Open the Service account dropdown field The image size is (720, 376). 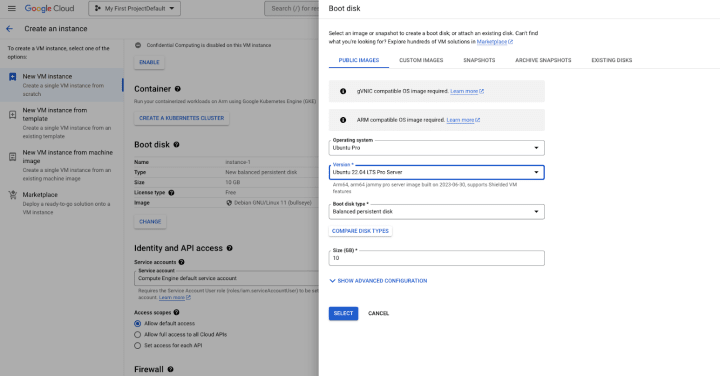pos(226,278)
